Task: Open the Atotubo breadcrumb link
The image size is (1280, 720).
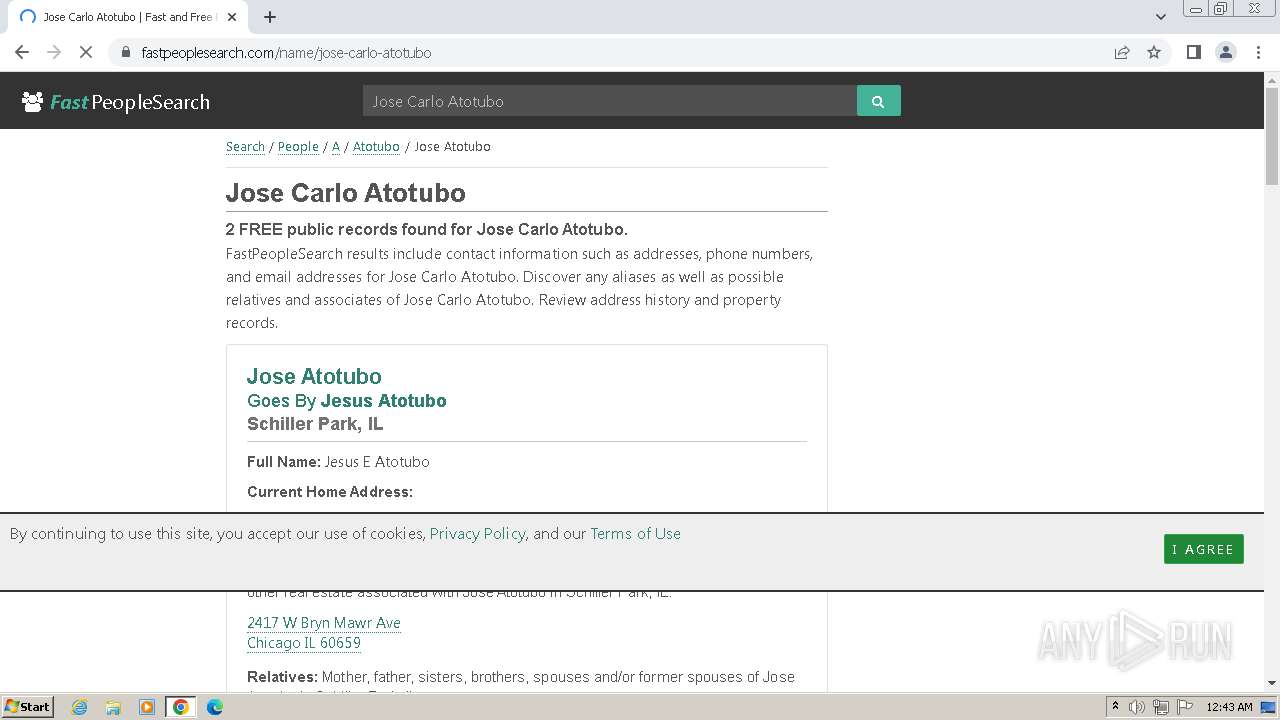Action: click(376, 146)
